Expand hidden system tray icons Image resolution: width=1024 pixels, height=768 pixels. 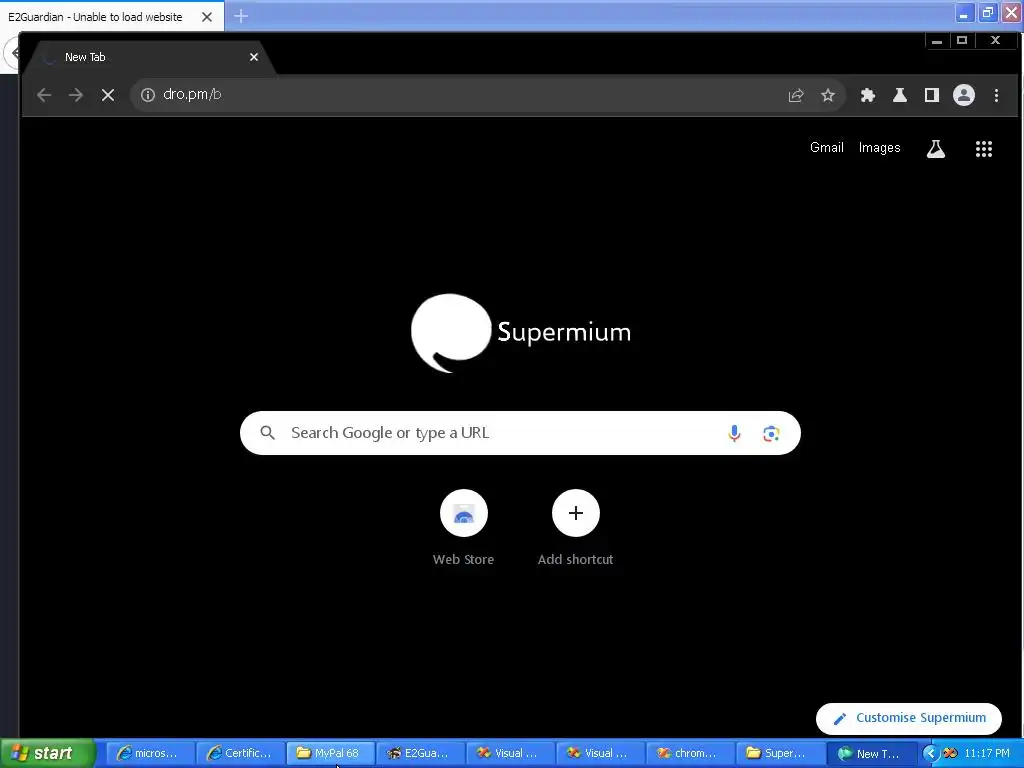[x=930, y=754]
